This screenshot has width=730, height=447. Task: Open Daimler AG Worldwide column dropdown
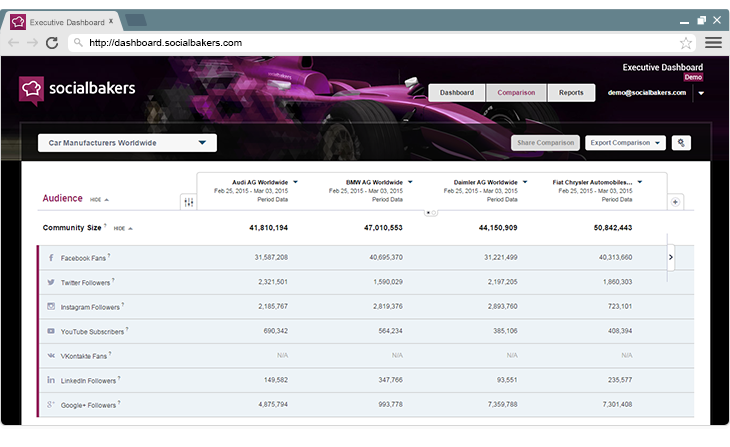click(525, 182)
